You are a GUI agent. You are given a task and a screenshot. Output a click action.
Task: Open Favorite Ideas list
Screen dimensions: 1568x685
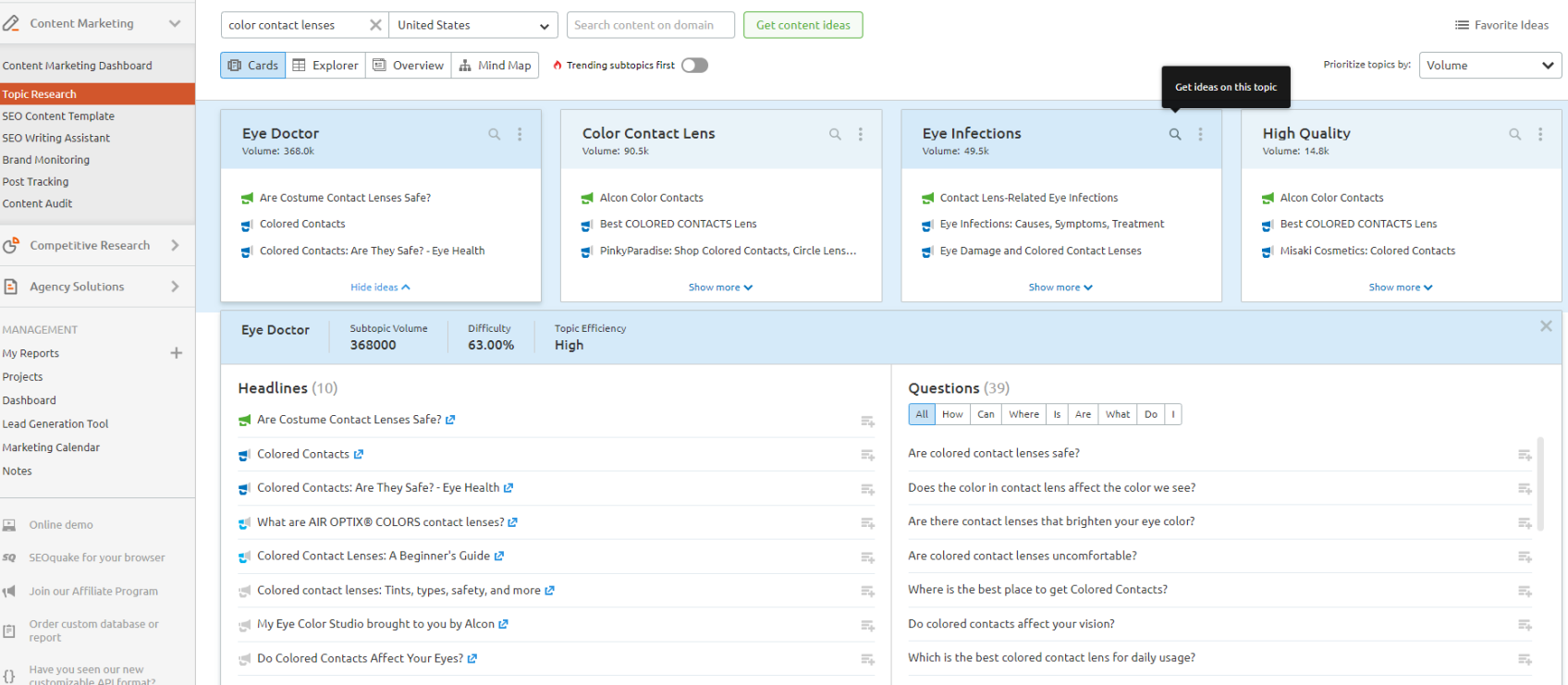1501,25
